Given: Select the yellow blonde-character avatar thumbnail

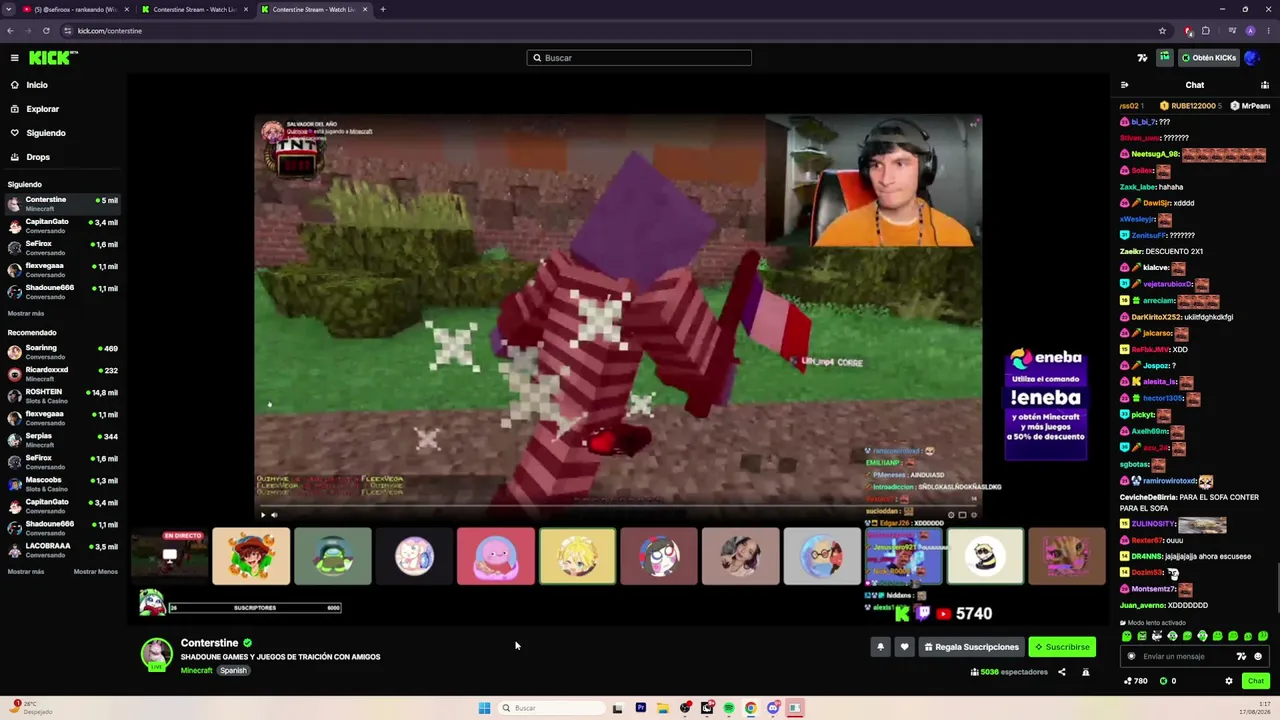Looking at the screenshot, I should coord(578,556).
